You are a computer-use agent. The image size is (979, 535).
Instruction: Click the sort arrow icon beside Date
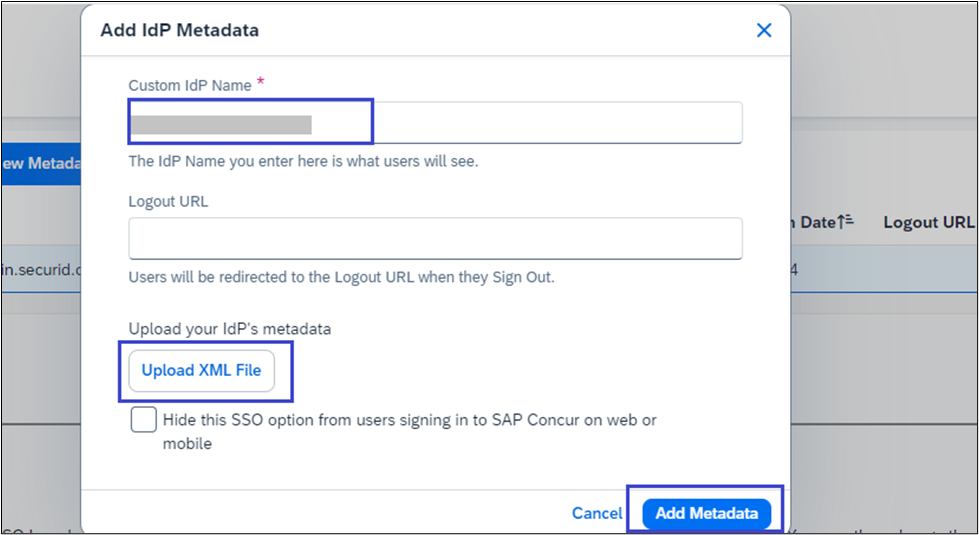[x=847, y=222]
